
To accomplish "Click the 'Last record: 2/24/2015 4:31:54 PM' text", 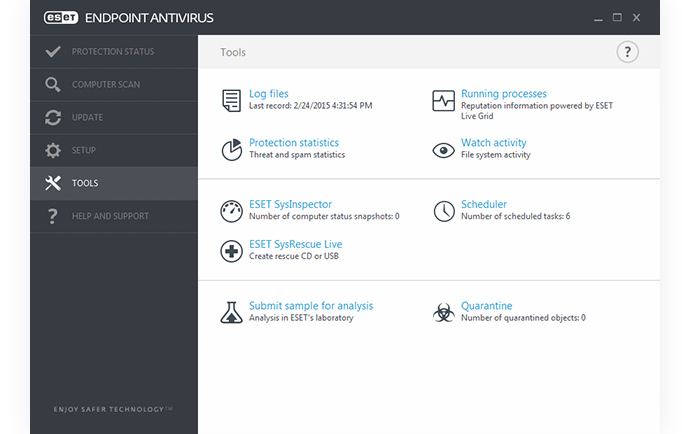I will point(311,106).
